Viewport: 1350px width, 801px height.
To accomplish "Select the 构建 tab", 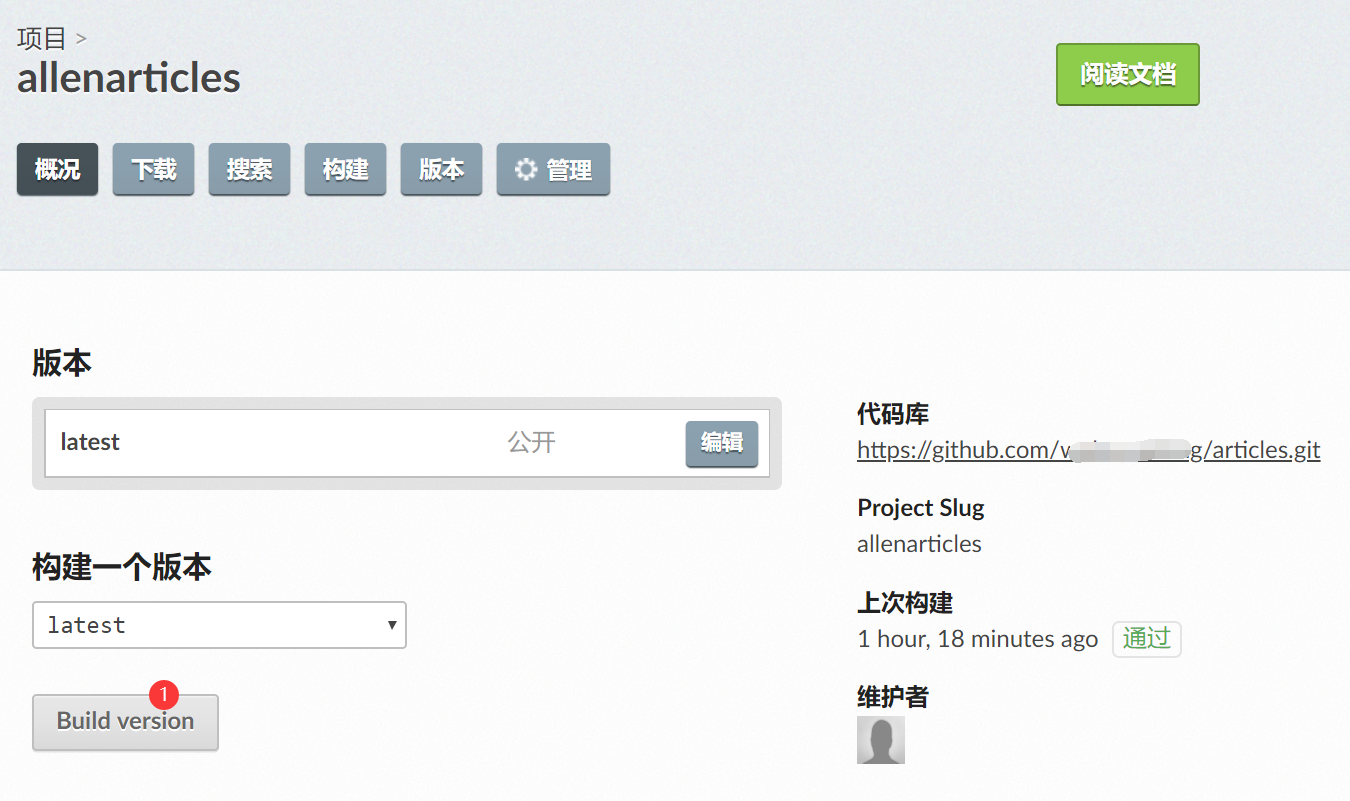I will [345, 170].
